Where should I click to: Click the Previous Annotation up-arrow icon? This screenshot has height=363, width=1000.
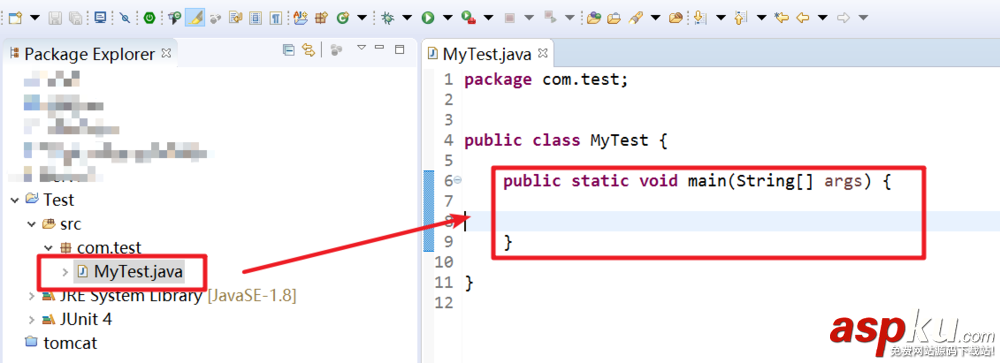[740, 19]
